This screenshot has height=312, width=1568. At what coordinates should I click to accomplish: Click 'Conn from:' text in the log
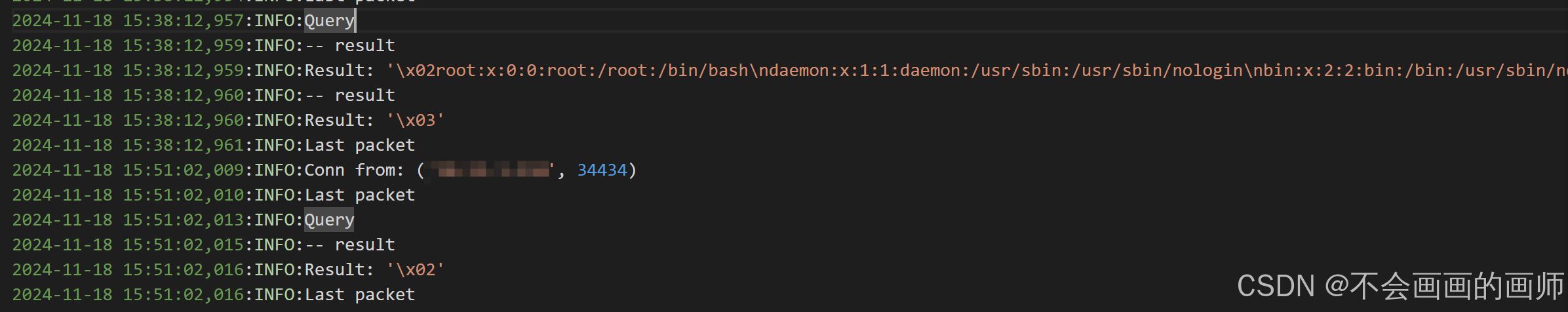click(354, 170)
